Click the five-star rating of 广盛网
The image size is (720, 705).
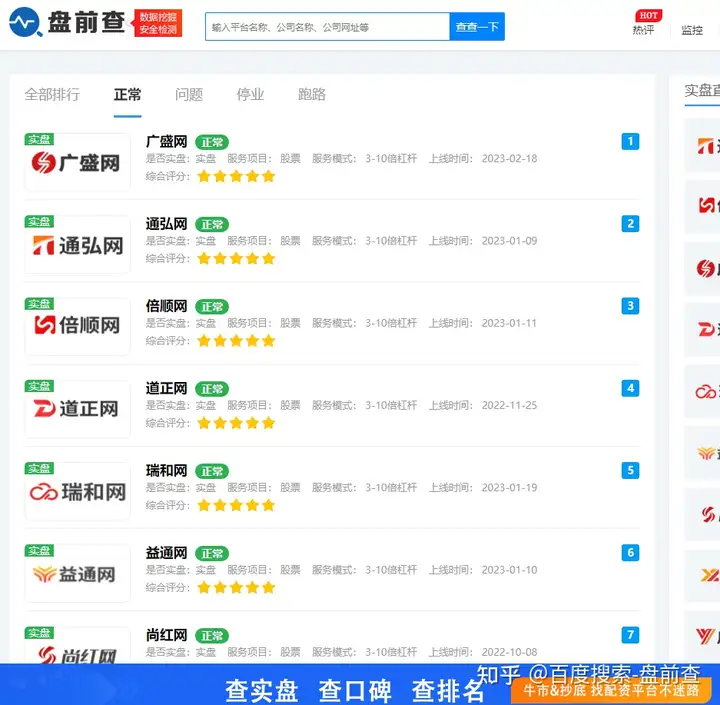pos(236,176)
